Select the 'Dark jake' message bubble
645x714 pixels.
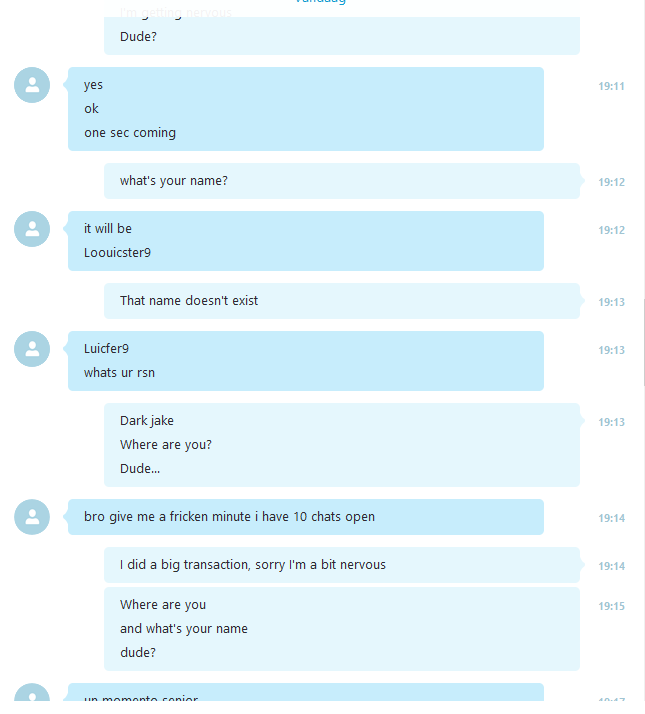pyautogui.click(x=342, y=445)
